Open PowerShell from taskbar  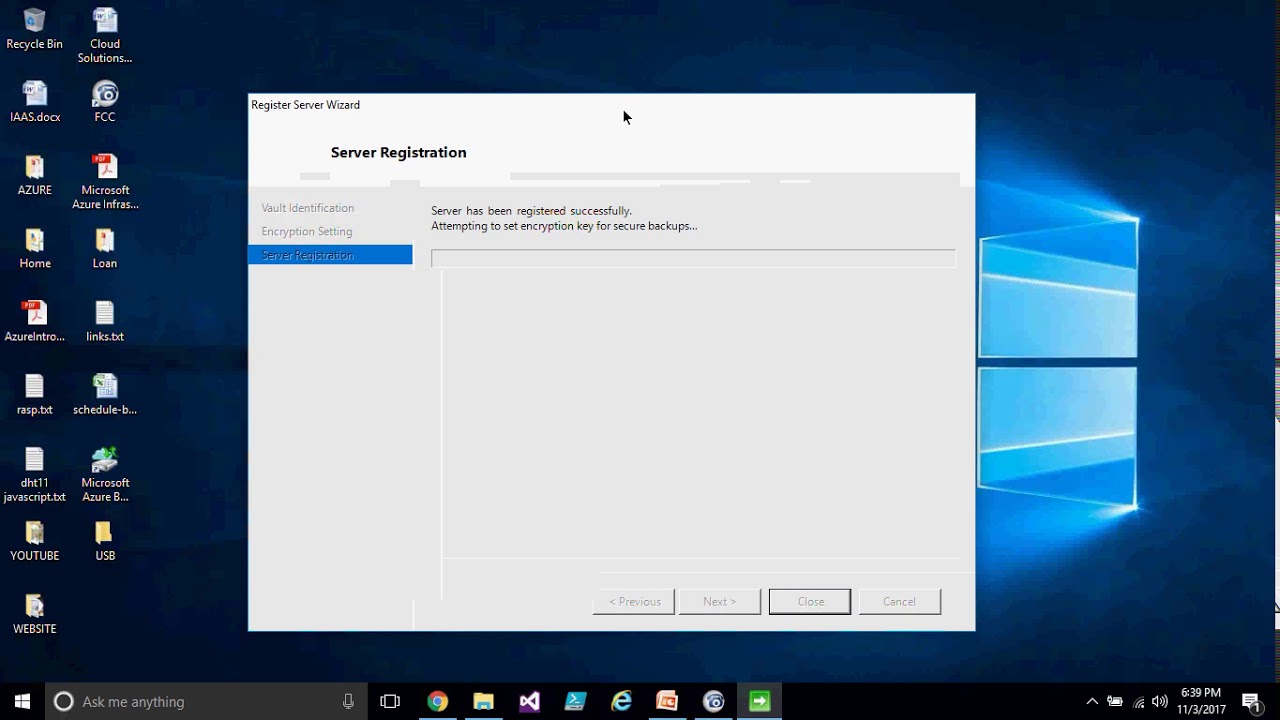575,701
